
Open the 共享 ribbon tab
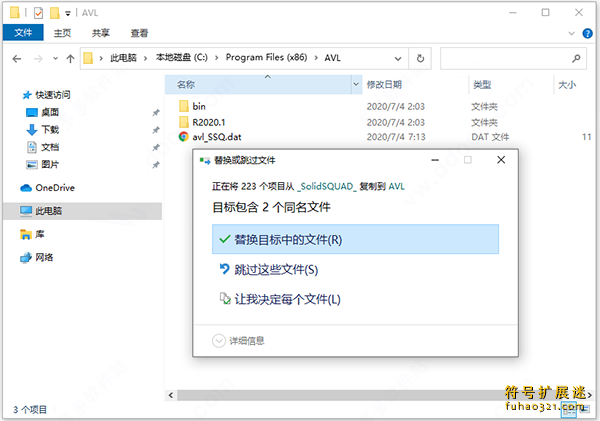(x=101, y=33)
